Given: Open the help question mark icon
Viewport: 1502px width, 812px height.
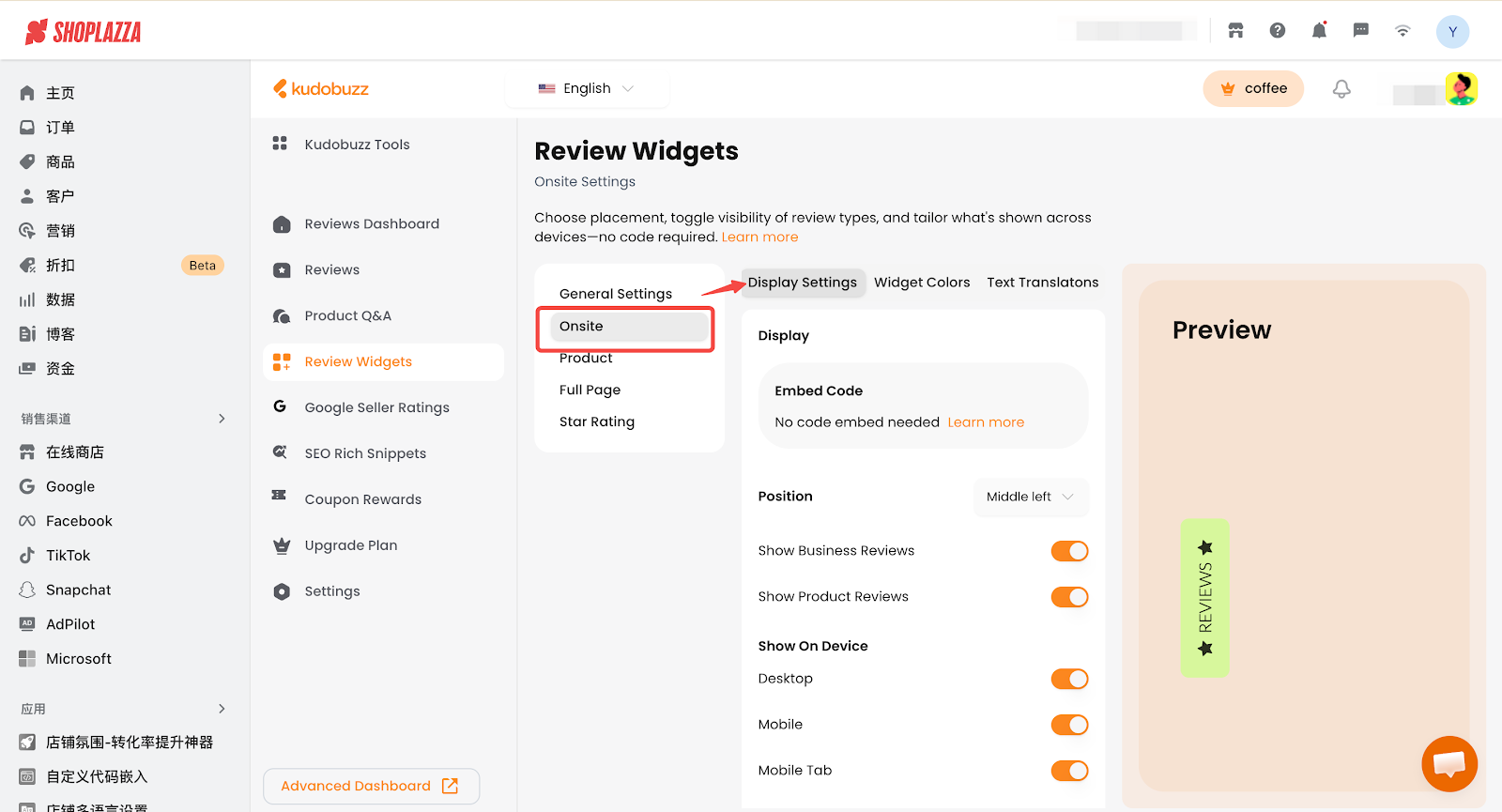Looking at the screenshot, I should click(1277, 31).
